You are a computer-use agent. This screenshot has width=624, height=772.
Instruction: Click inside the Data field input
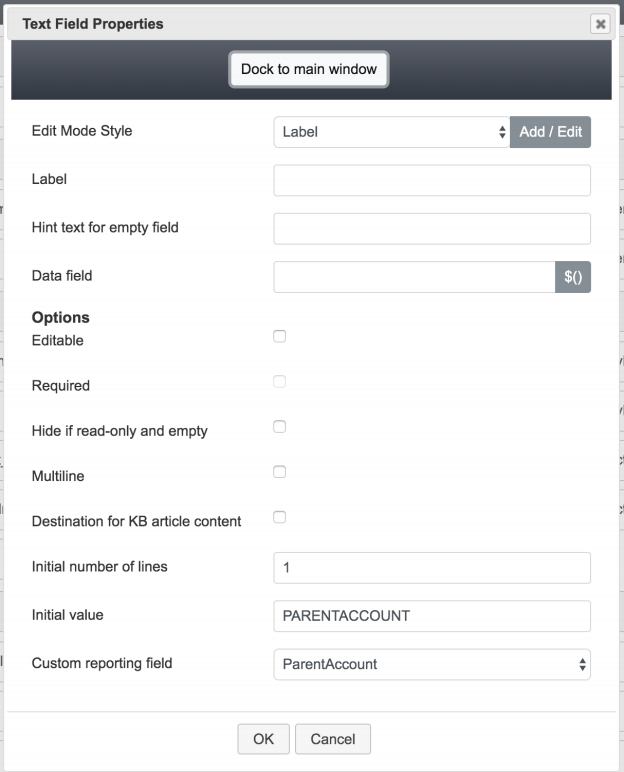[x=414, y=277]
